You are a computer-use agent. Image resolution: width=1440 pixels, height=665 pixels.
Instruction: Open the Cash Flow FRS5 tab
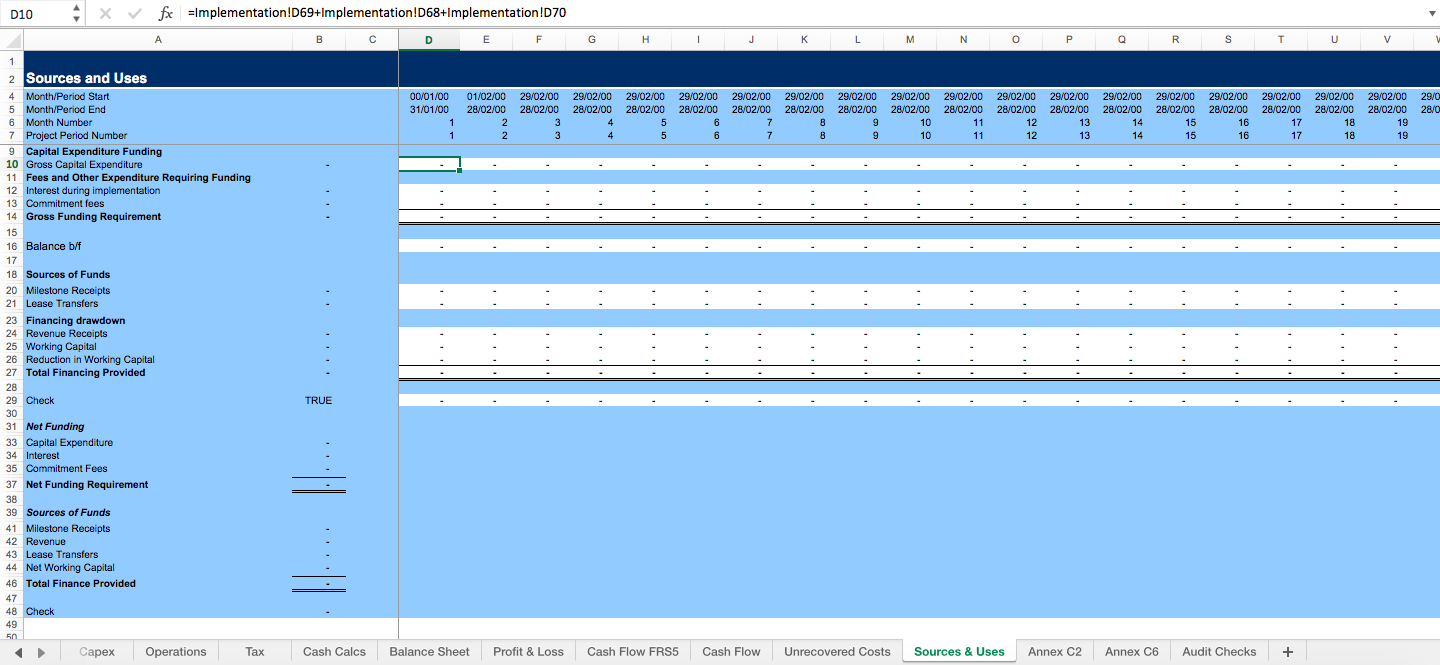point(633,652)
